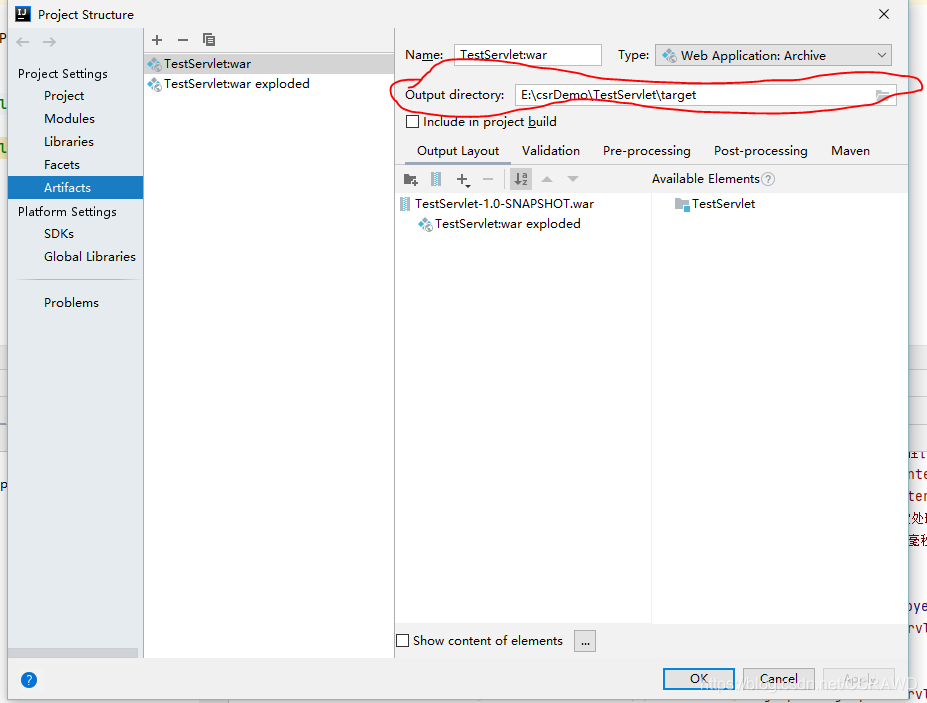Browse for output directory folder icon
The width and height of the screenshot is (927, 703).
tap(882, 95)
